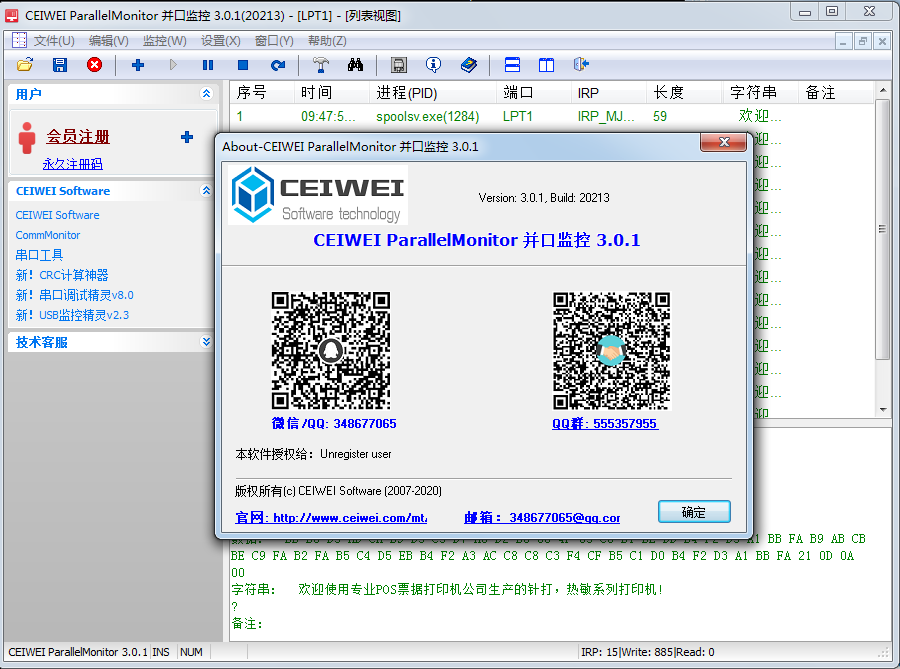Viewport: 900px width, 669px height.
Task: Click the 端口 column header
Action: (534, 92)
